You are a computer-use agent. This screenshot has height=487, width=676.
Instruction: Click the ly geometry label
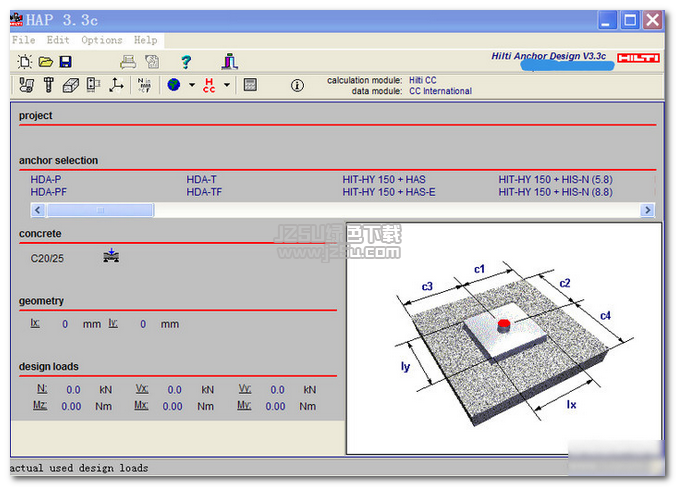pyautogui.click(x=113, y=323)
